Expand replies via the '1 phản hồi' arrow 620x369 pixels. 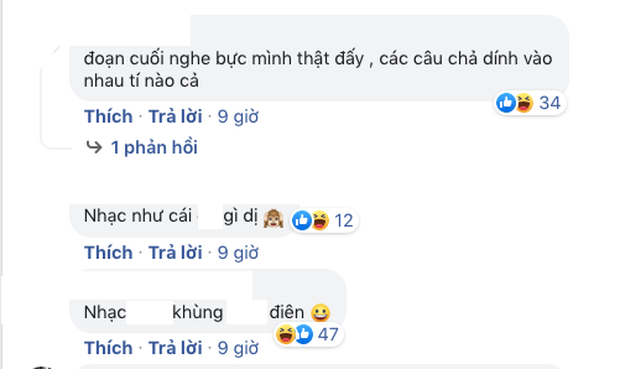coord(94,148)
